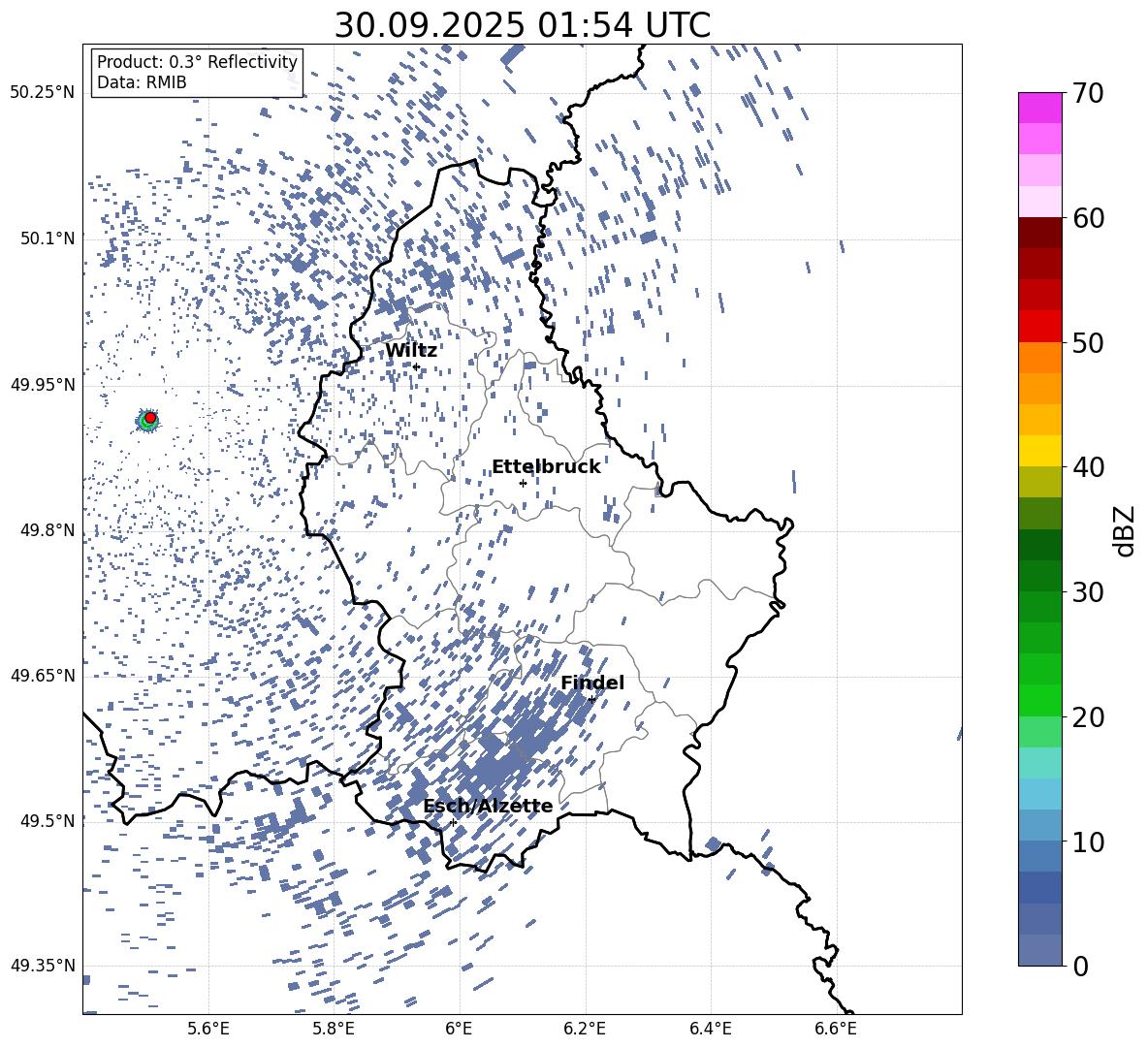Image resolution: width=1148 pixels, height=1048 pixels.
Task: Click the timestamp title 30.09.2025 01:54 UTC
Action: 522,25
